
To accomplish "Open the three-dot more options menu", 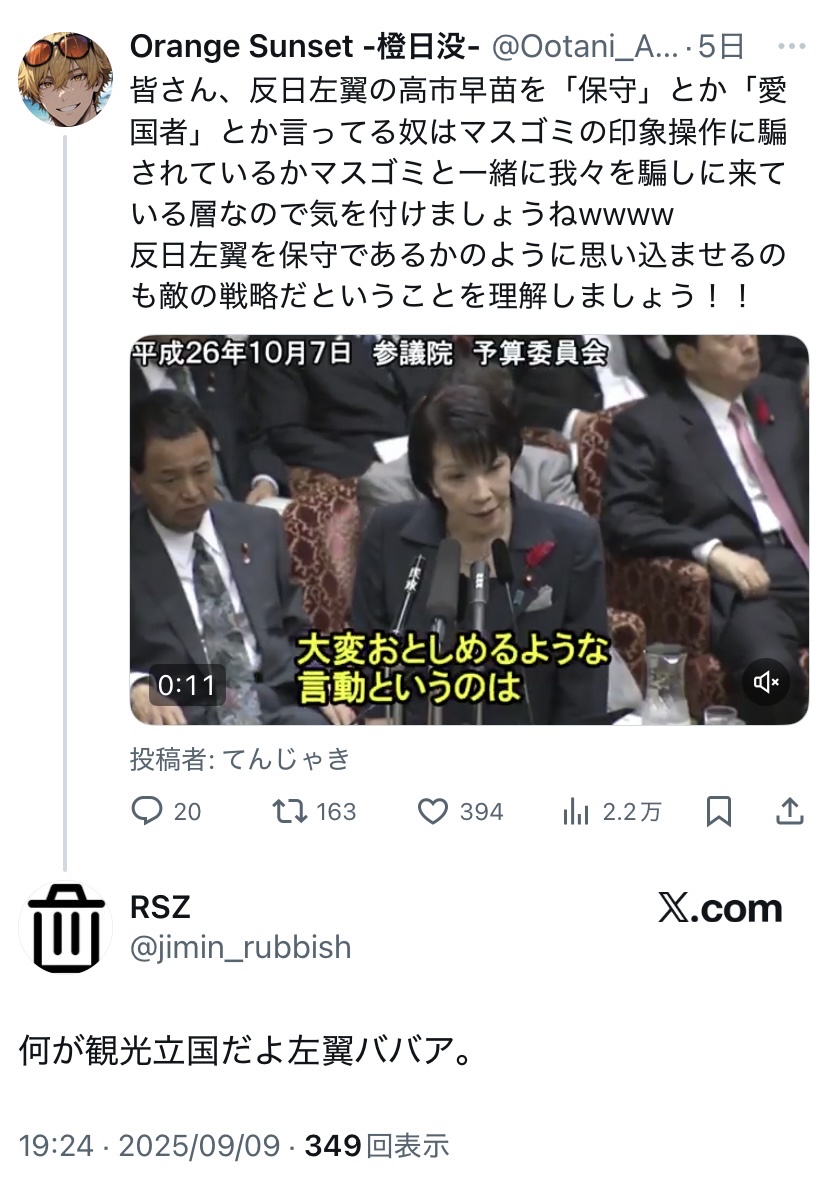I will click(792, 47).
